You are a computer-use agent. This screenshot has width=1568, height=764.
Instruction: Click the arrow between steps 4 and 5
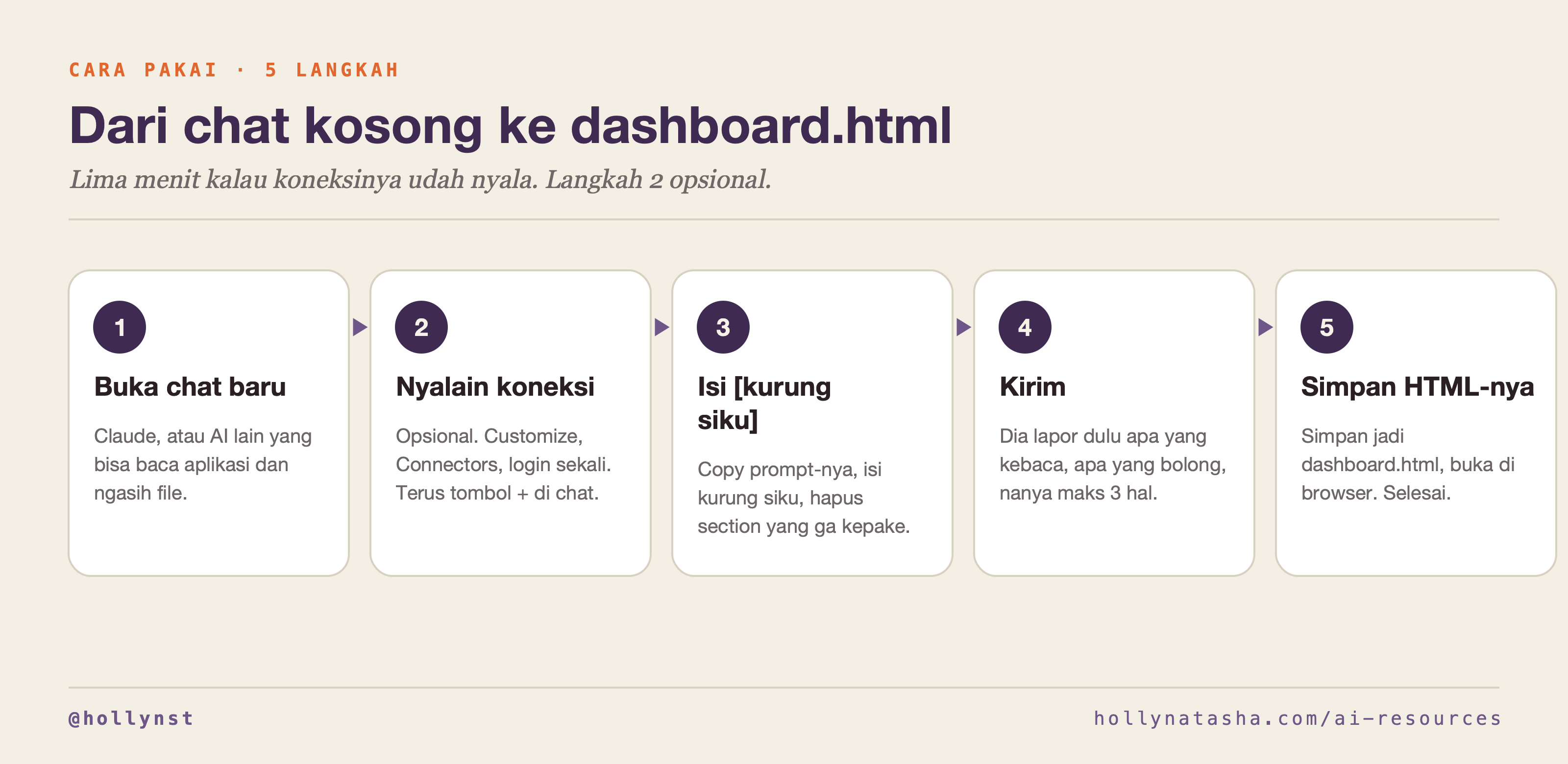coord(1266,327)
